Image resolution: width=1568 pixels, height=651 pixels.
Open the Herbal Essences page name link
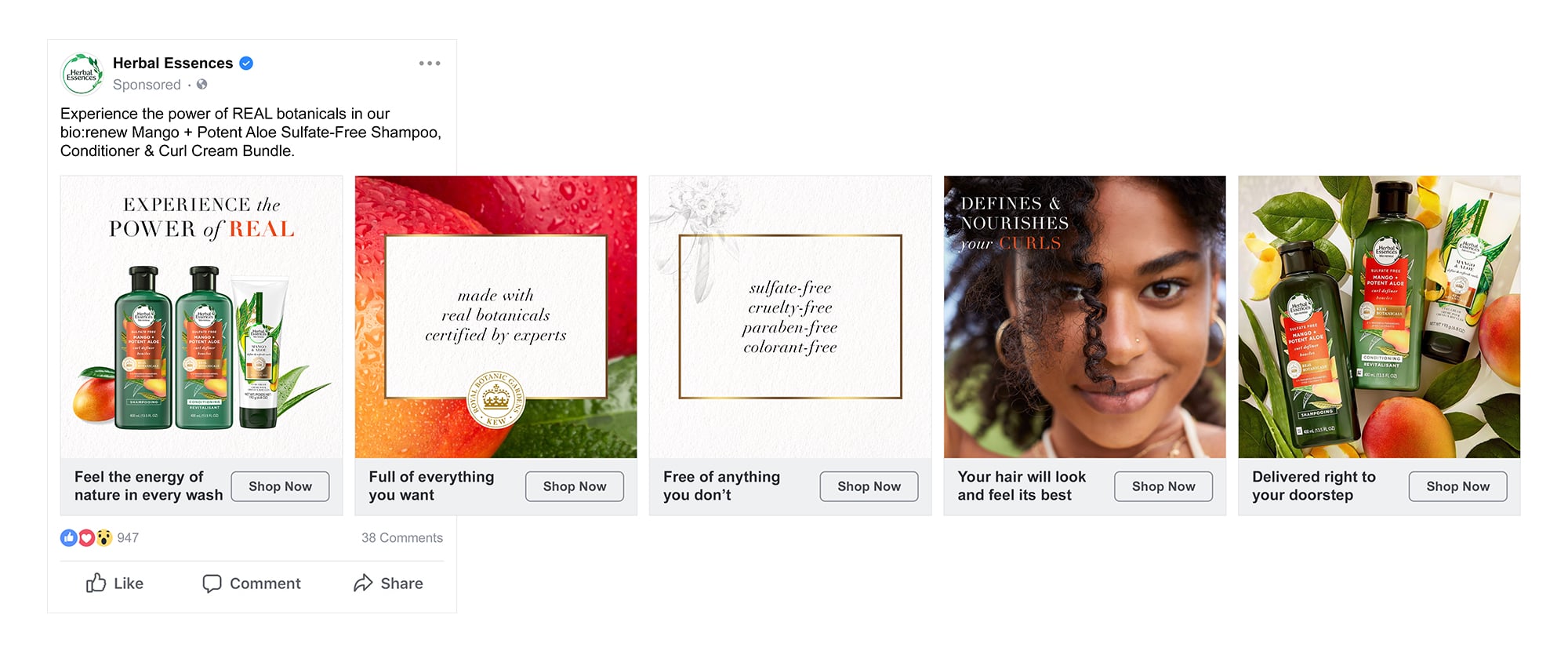pyautogui.click(x=172, y=63)
